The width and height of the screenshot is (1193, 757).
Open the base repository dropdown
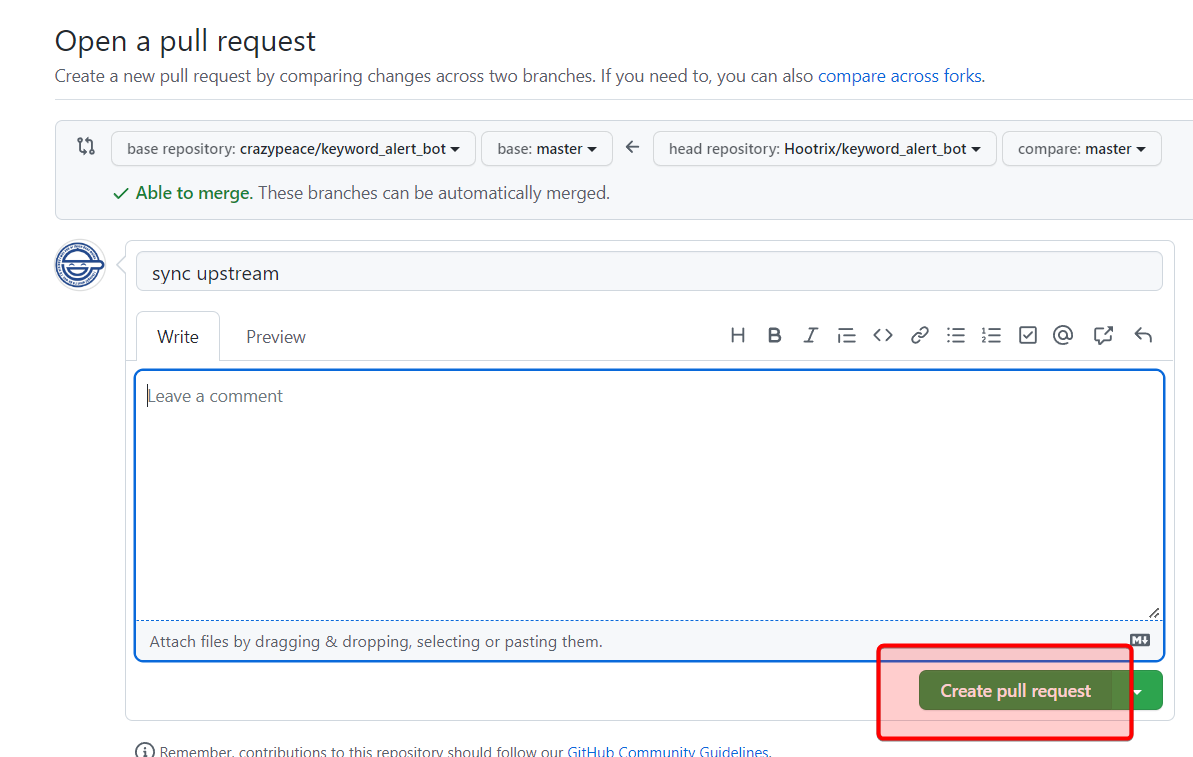[293, 149]
